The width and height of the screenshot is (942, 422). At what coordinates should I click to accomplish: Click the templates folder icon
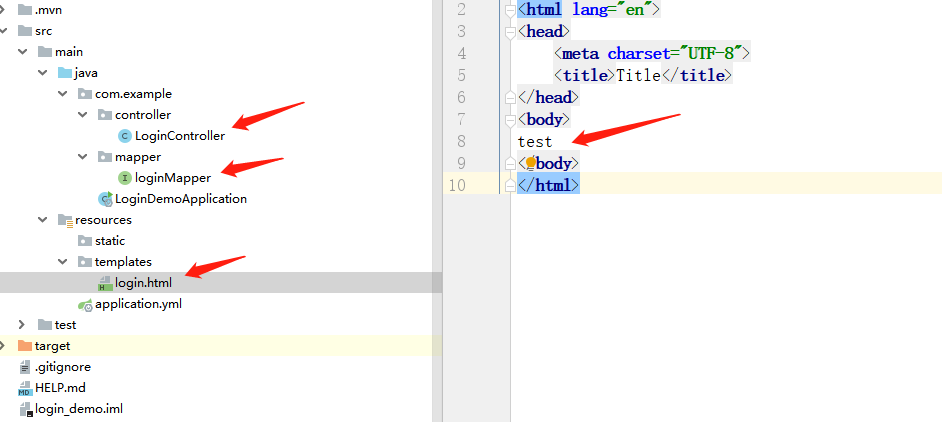point(85,262)
